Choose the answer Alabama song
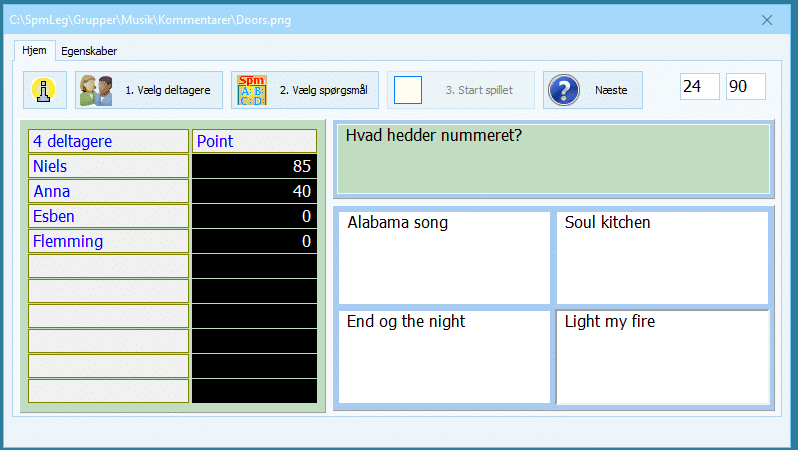 click(x=444, y=257)
